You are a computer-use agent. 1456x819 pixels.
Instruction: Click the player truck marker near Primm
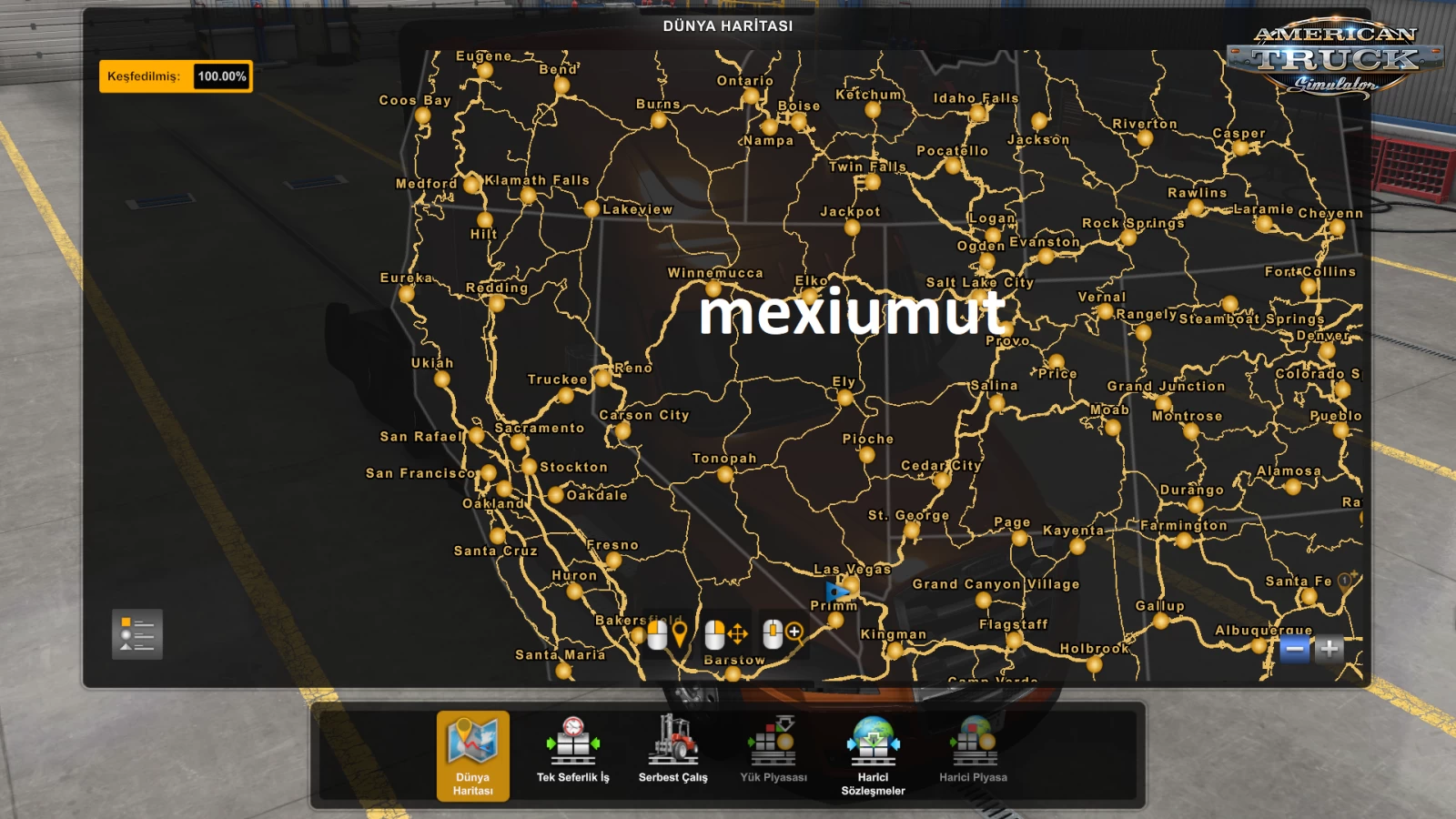click(x=836, y=591)
